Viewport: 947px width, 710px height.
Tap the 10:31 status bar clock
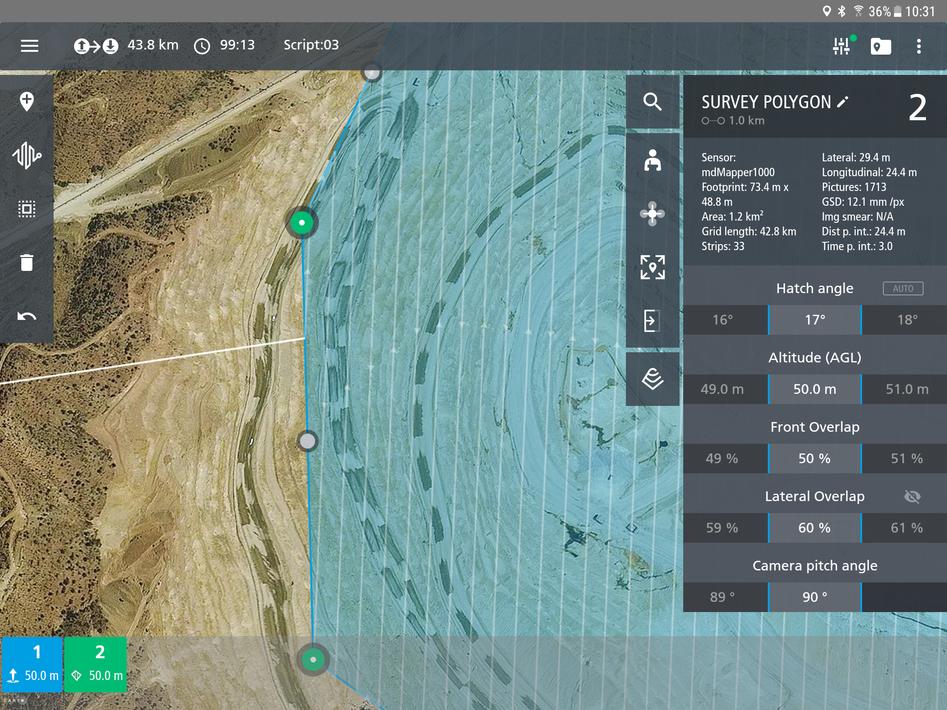(x=920, y=11)
